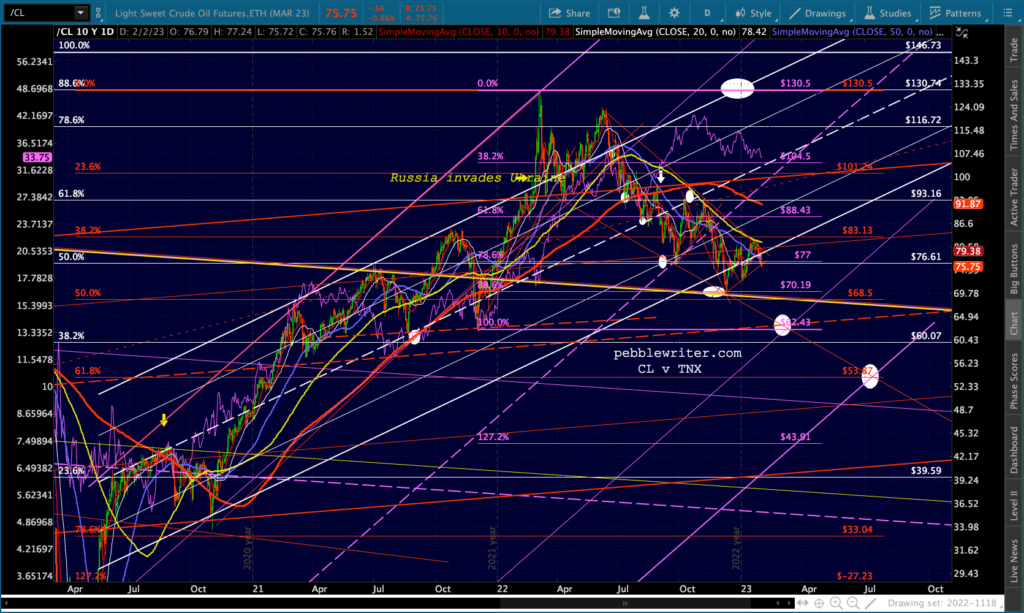Click the trendline drawing tool icon
The image size is (1024, 613).
[x=870, y=603]
